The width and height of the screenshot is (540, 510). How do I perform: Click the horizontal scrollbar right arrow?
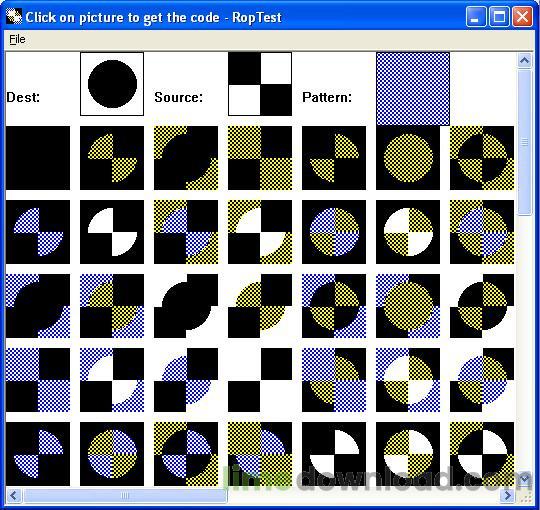[508, 496]
